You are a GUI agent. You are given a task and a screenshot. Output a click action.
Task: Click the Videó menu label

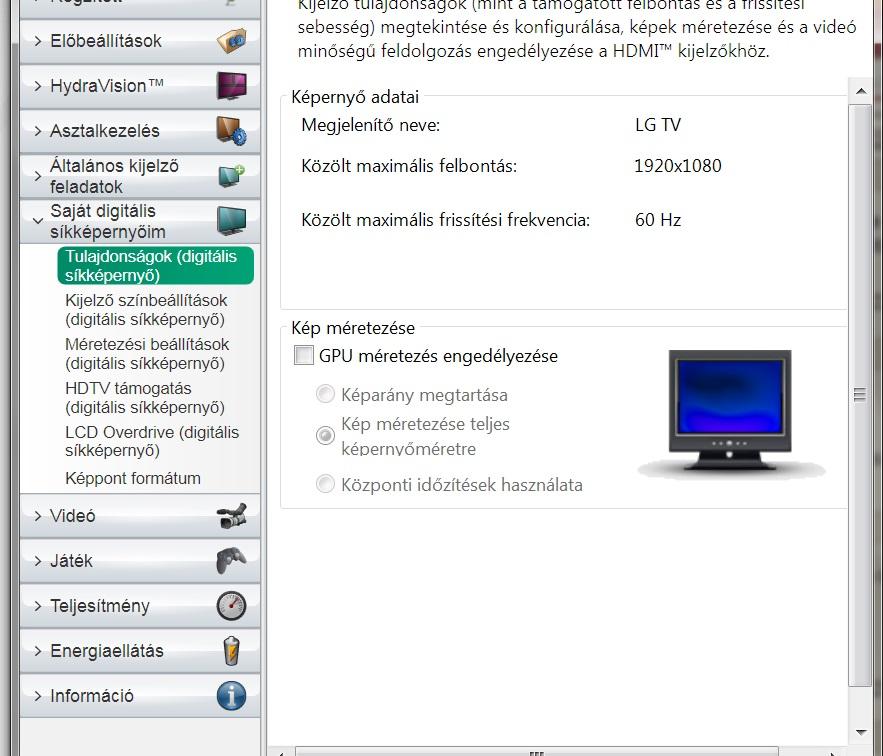click(x=73, y=515)
